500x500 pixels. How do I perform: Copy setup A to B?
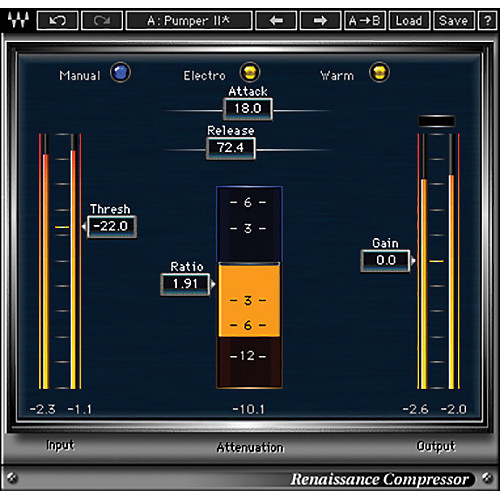(x=365, y=21)
